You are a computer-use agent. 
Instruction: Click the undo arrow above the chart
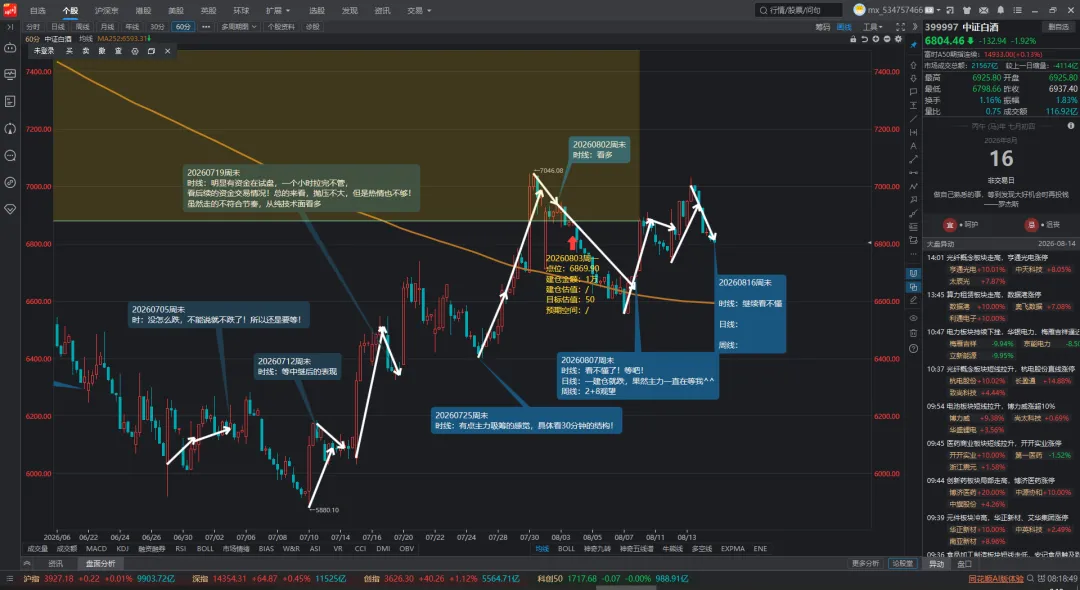tap(864, 39)
